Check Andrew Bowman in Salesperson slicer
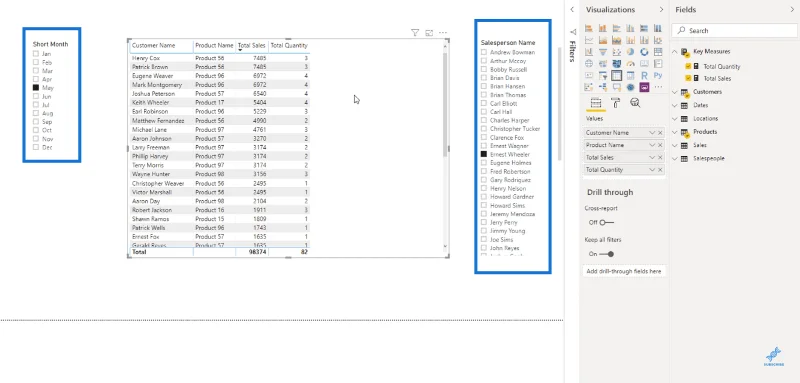The image size is (800, 383). 484,52
